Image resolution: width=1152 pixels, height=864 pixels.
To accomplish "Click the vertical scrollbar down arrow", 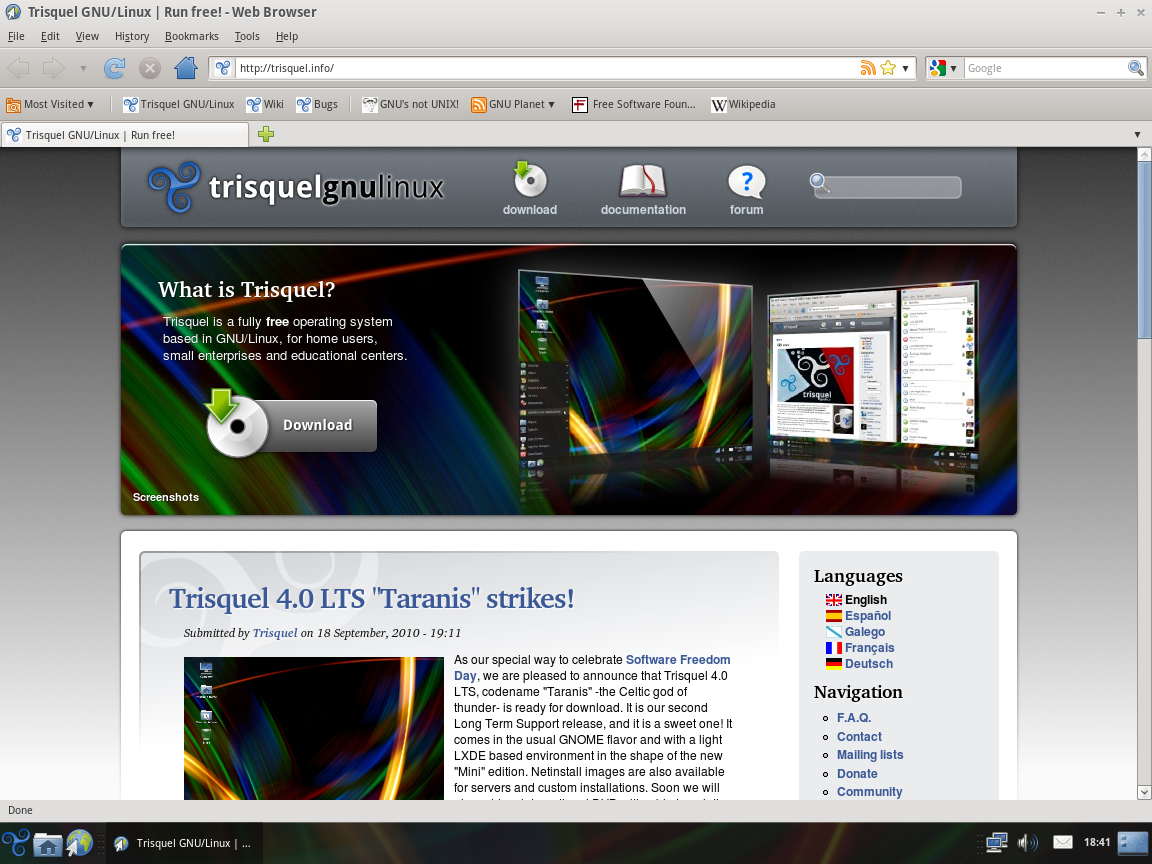I will (x=1144, y=792).
